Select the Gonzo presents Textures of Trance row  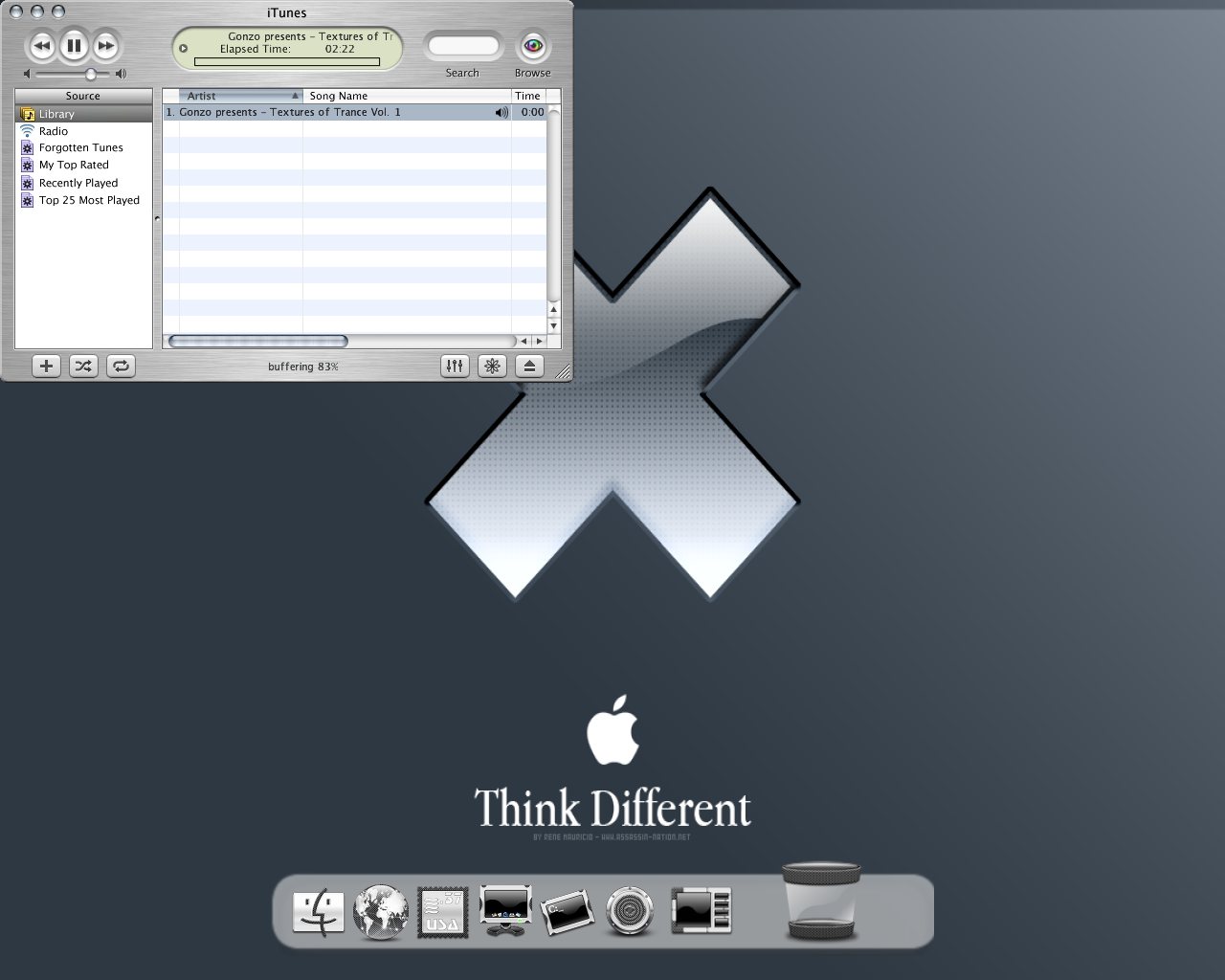tap(354, 112)
